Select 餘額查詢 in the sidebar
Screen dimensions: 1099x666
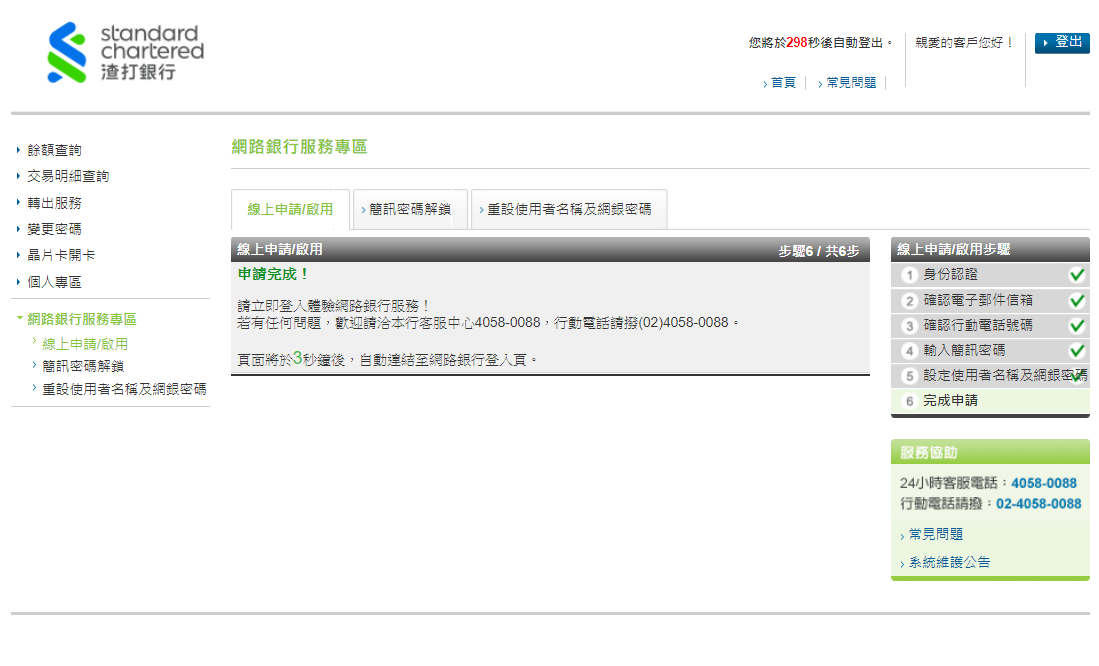pyautogui.click(x=54, y=150)
